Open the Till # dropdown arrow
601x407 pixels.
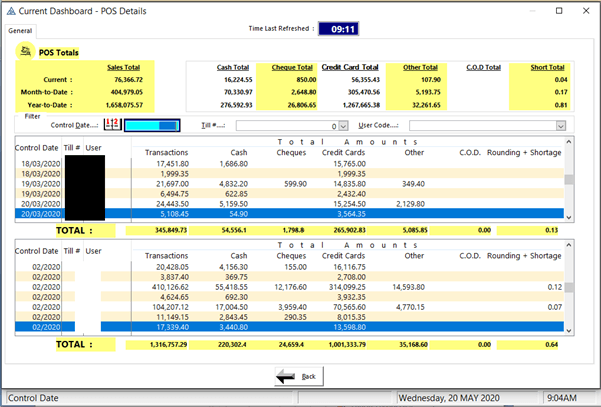pyautogui.click(x=343, y=126)
